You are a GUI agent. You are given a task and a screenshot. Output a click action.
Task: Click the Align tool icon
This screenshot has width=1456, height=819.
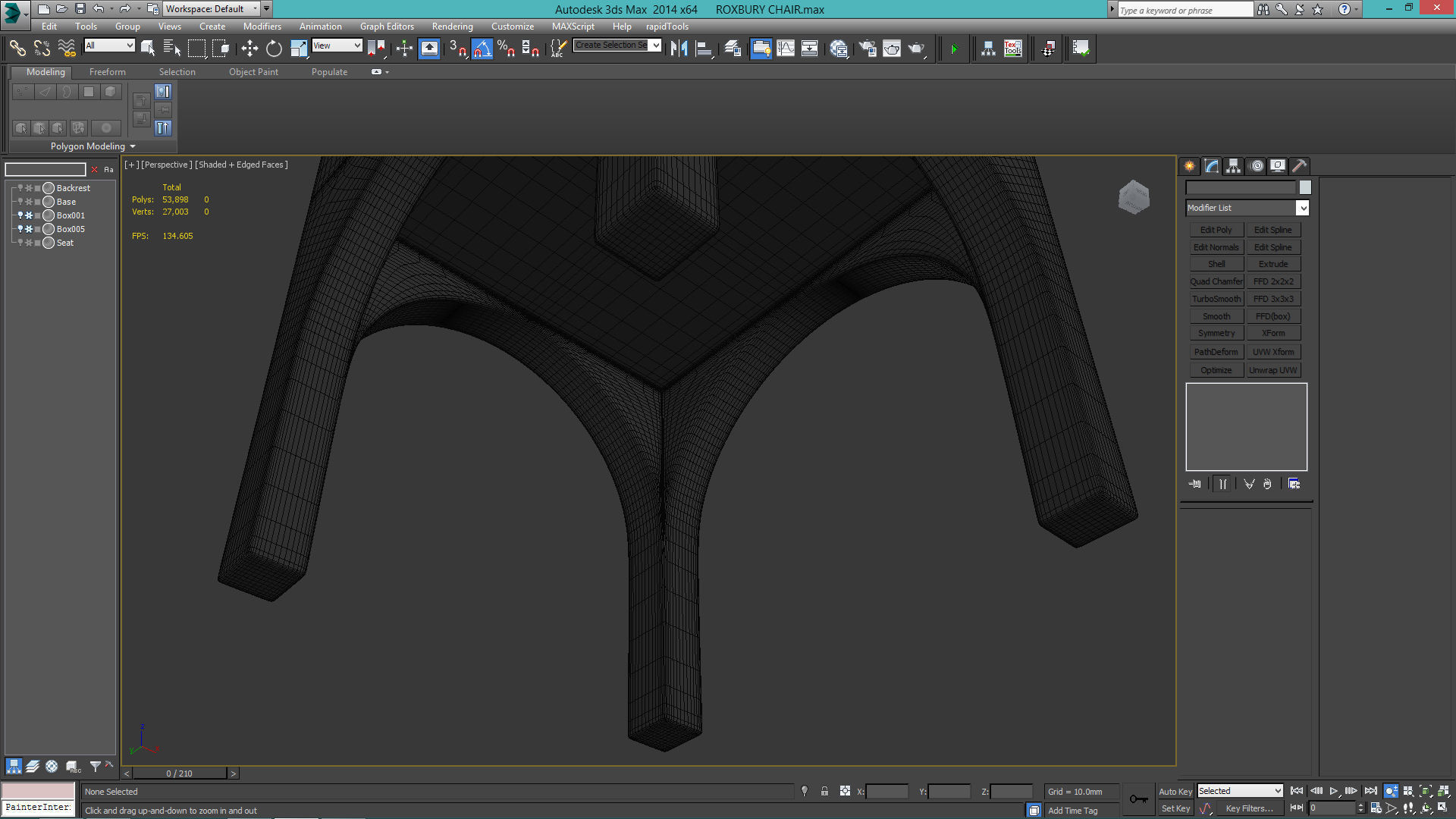click(704, 49)
